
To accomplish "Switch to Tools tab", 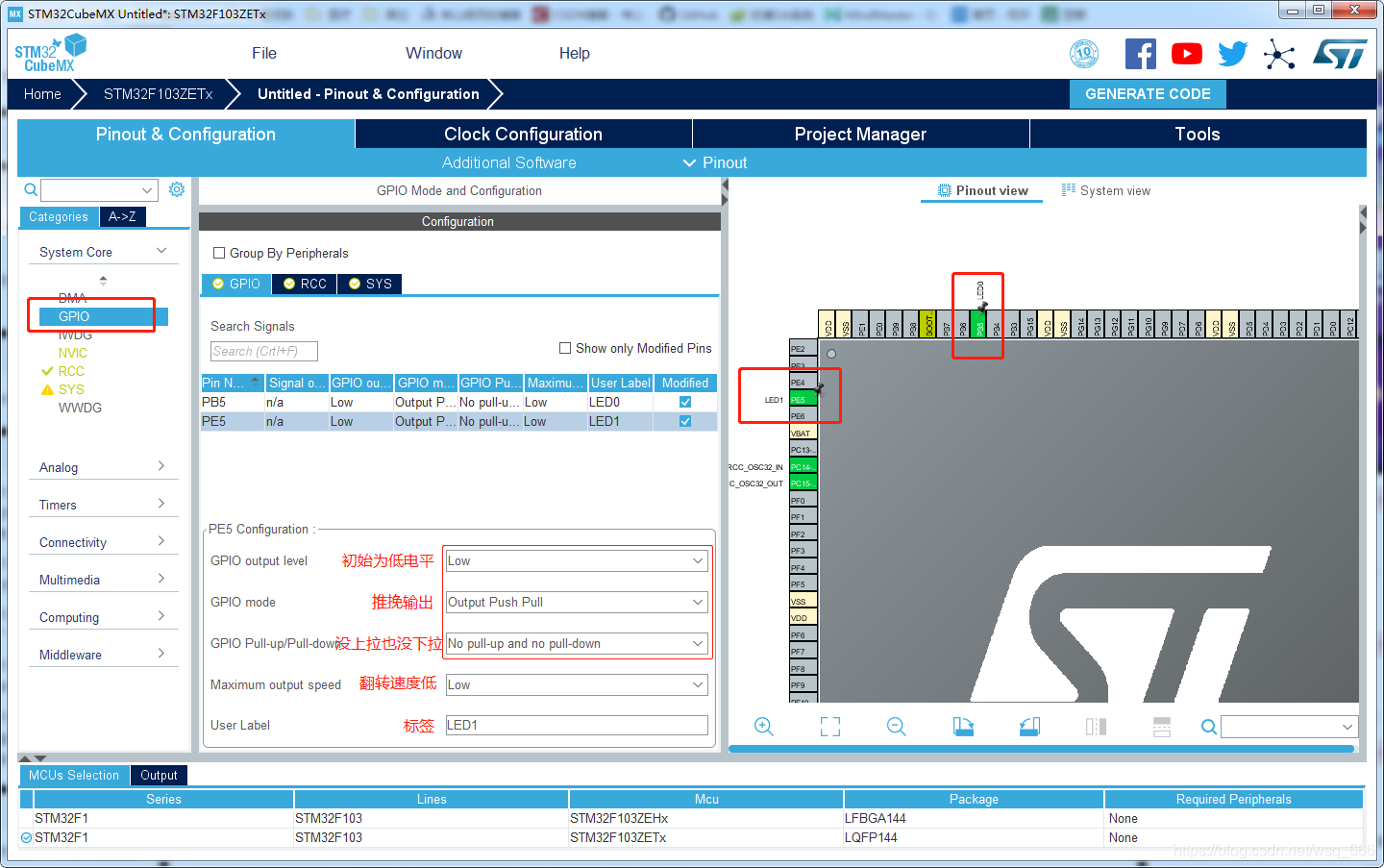I will coord(1199,134).
